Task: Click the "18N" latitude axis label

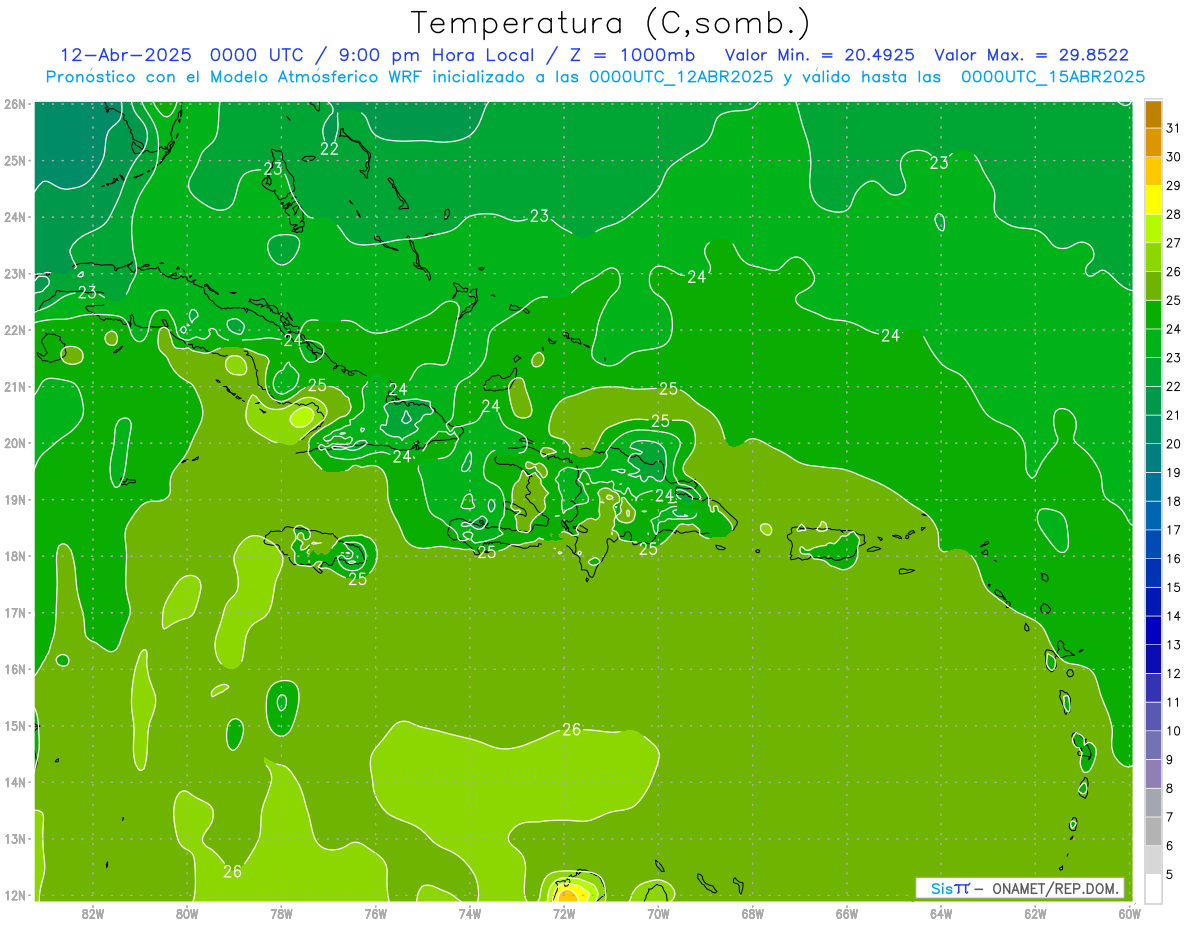Action: pyautogui.click(x=14, y=556)
